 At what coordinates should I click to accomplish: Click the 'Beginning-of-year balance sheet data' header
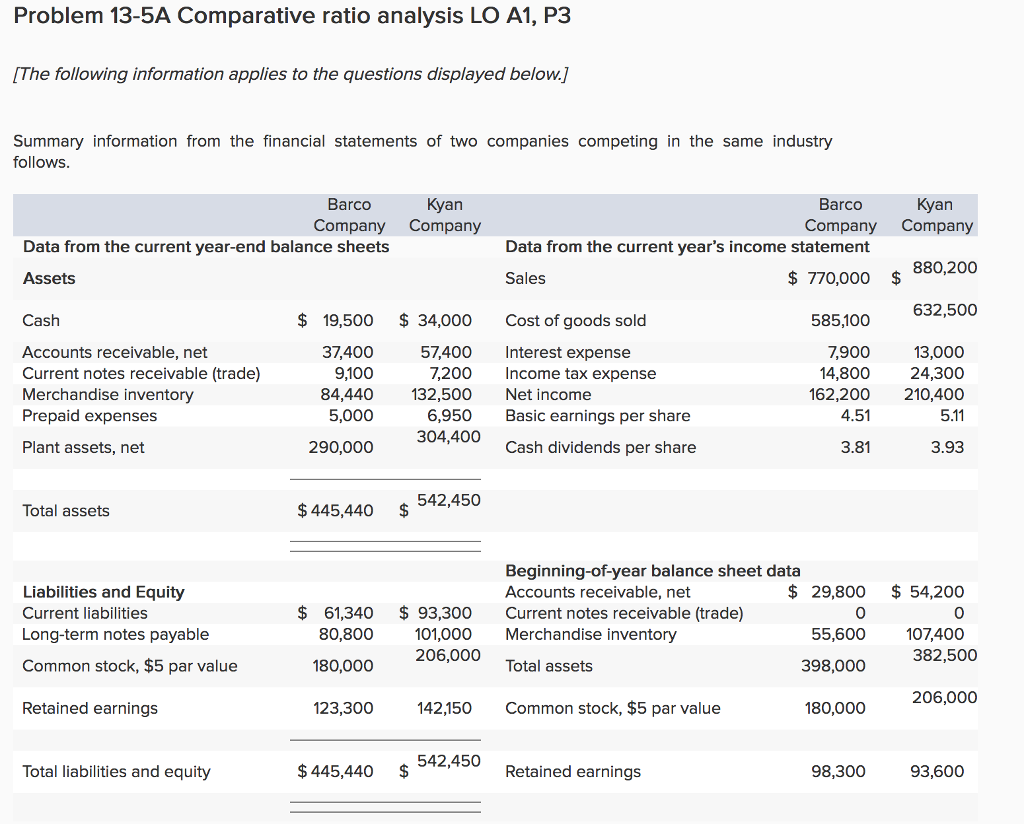tap(652, 570)
